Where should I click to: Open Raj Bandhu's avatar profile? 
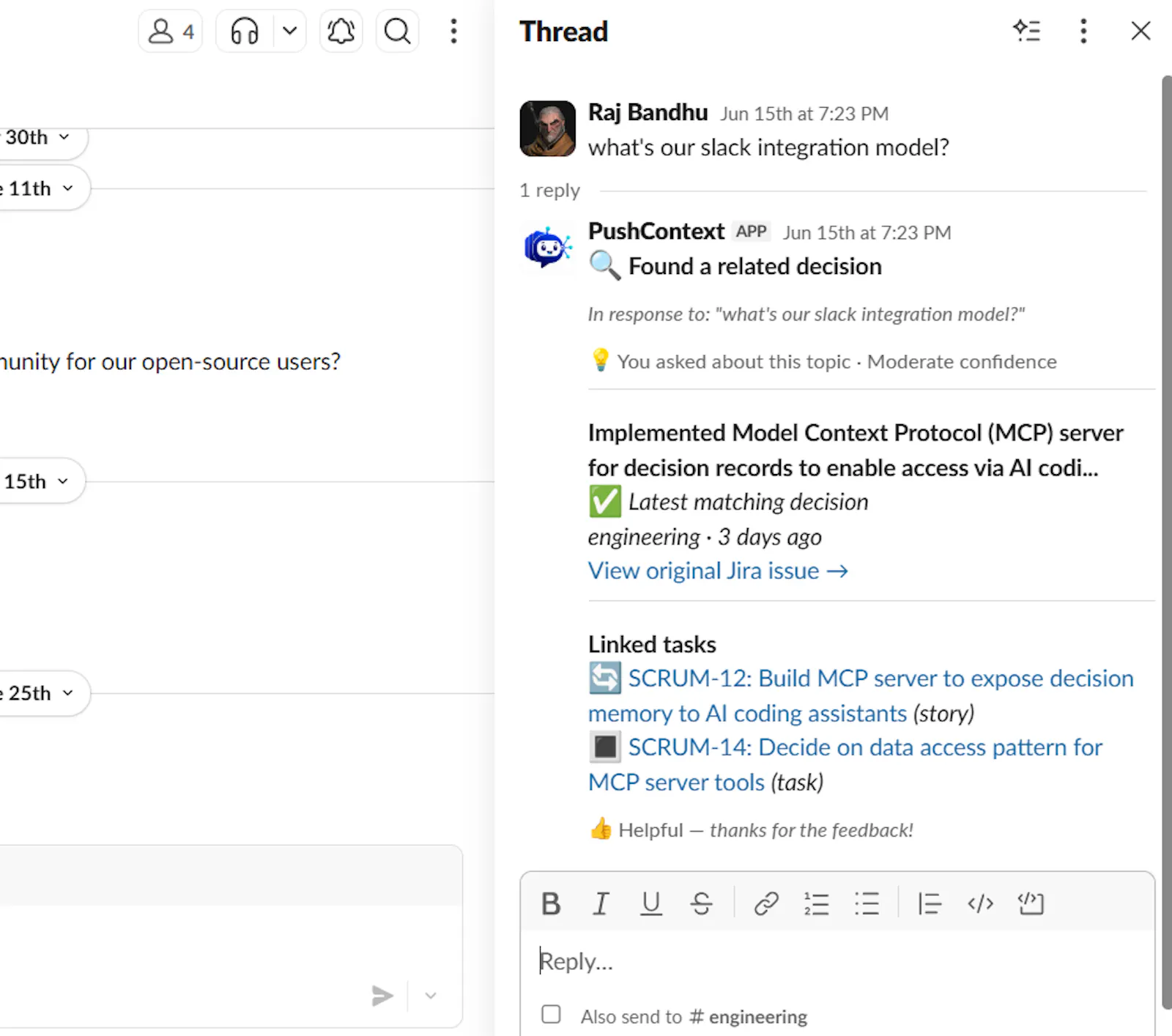point(548,129)
